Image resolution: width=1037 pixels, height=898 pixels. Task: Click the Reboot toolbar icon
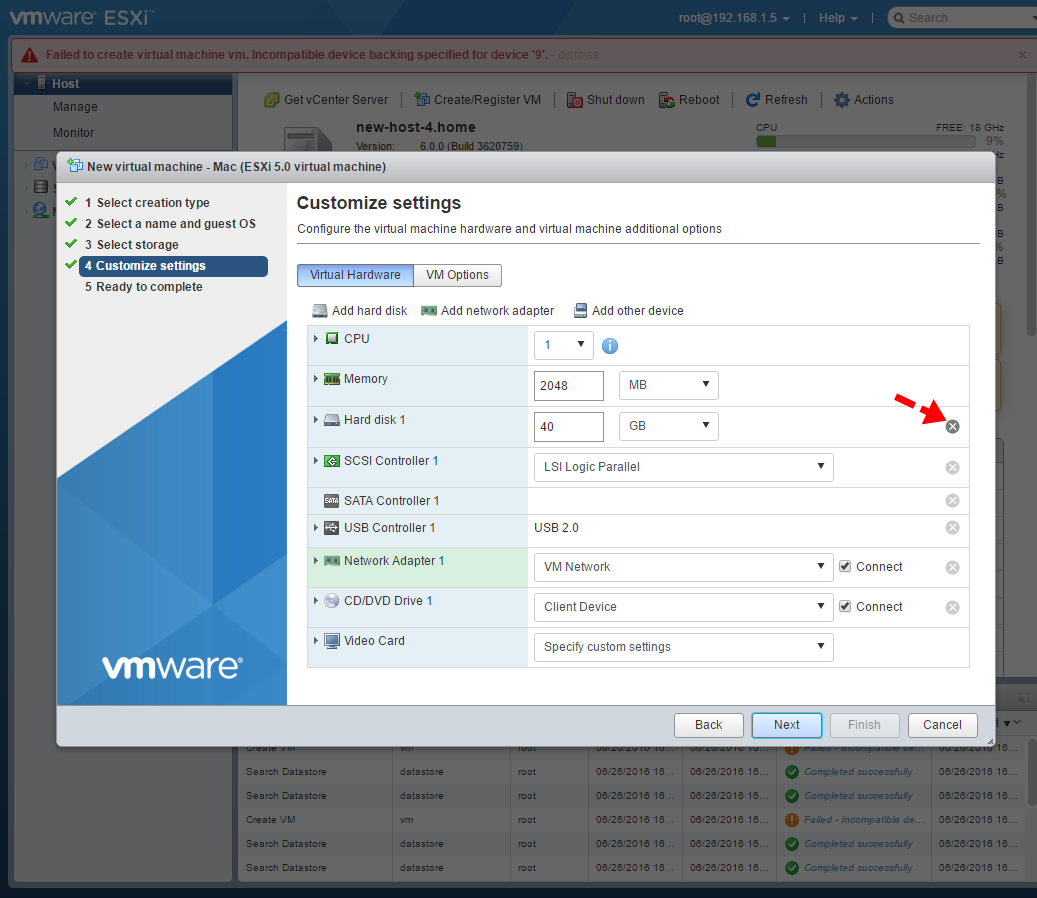667,100
